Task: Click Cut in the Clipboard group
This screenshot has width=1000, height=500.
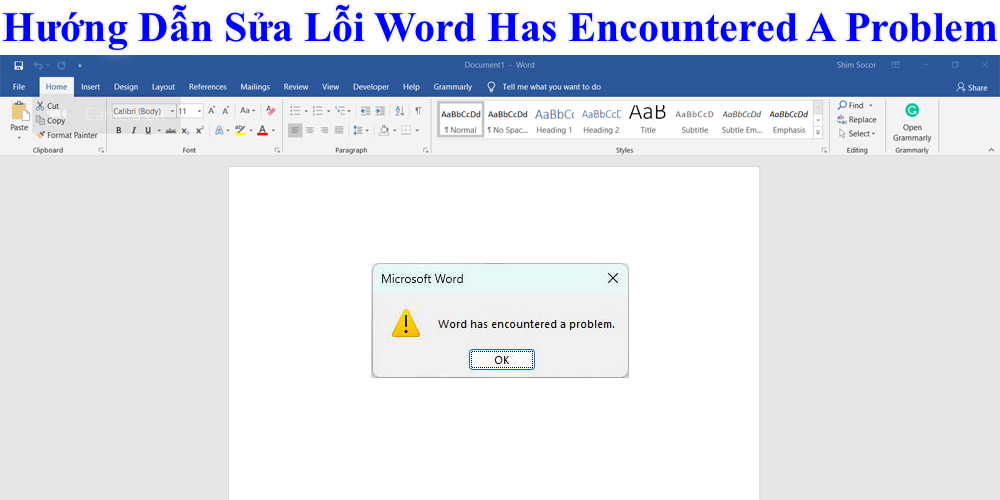Action: point(48,106)
